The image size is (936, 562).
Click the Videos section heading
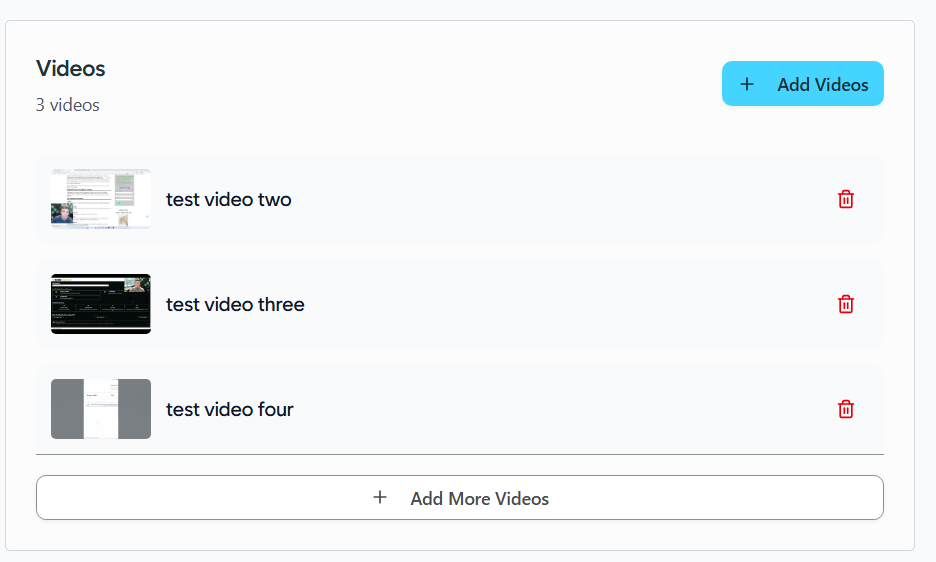[71, 68]
